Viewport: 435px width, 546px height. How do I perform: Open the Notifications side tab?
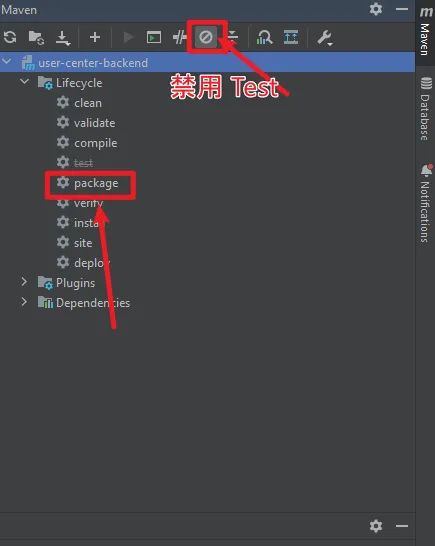click(425, 203)
